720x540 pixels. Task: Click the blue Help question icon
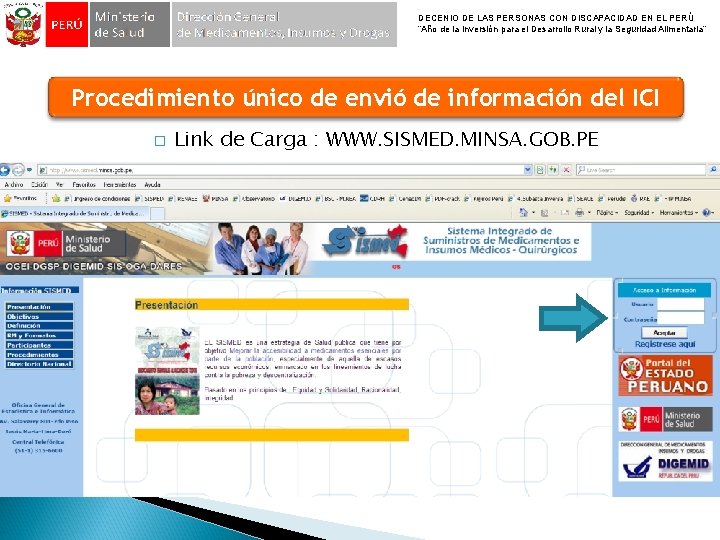pyautogui.click(x=707, y=213)
